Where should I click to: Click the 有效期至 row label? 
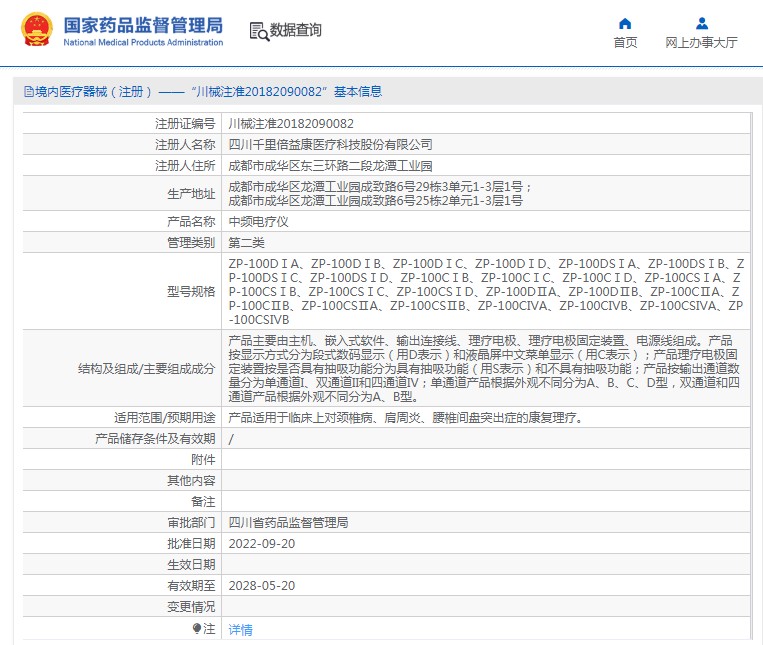pos(191,586)
